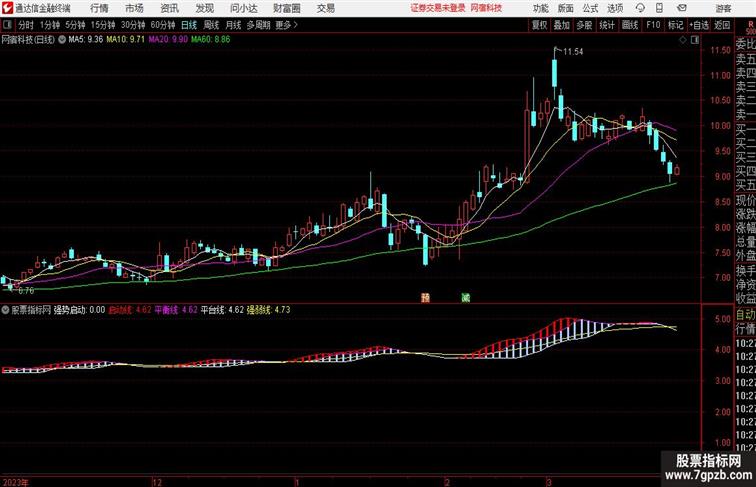This screenshot has height=487, width=756.
Task: Switch to 分时 chart tab
Action: click(x=26, y=25)
